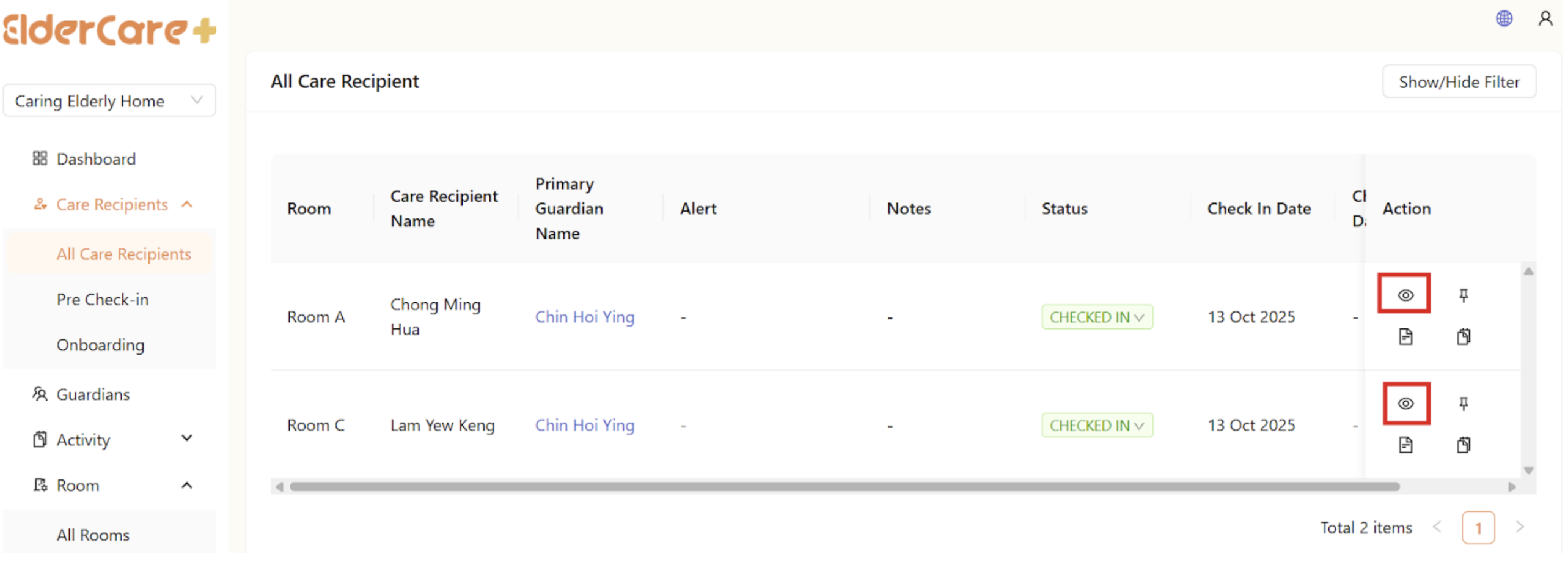
Task: View Chong Ming Hua via eye icon
Action: pos(1405,295)
